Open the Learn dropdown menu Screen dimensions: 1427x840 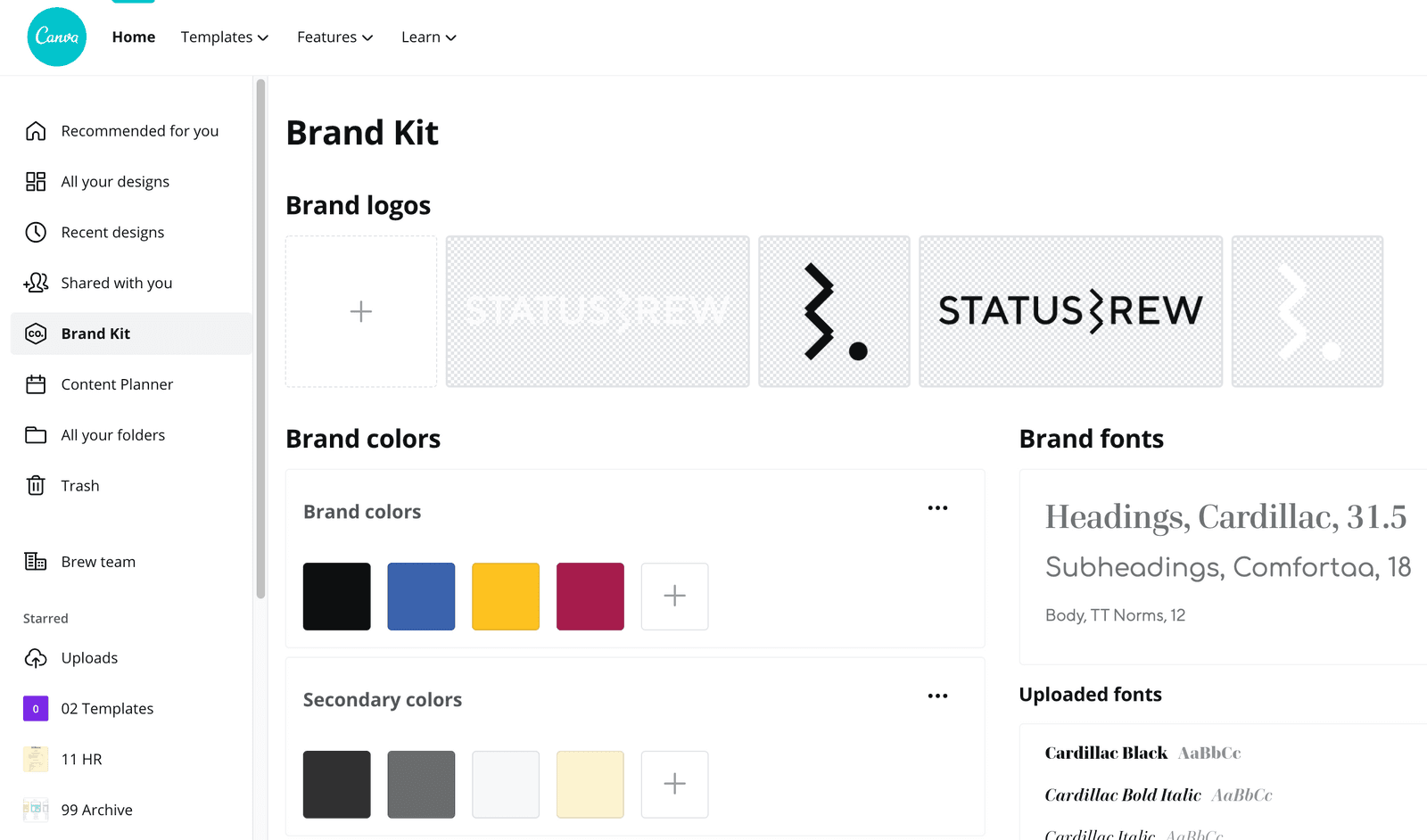click(428, 37)
